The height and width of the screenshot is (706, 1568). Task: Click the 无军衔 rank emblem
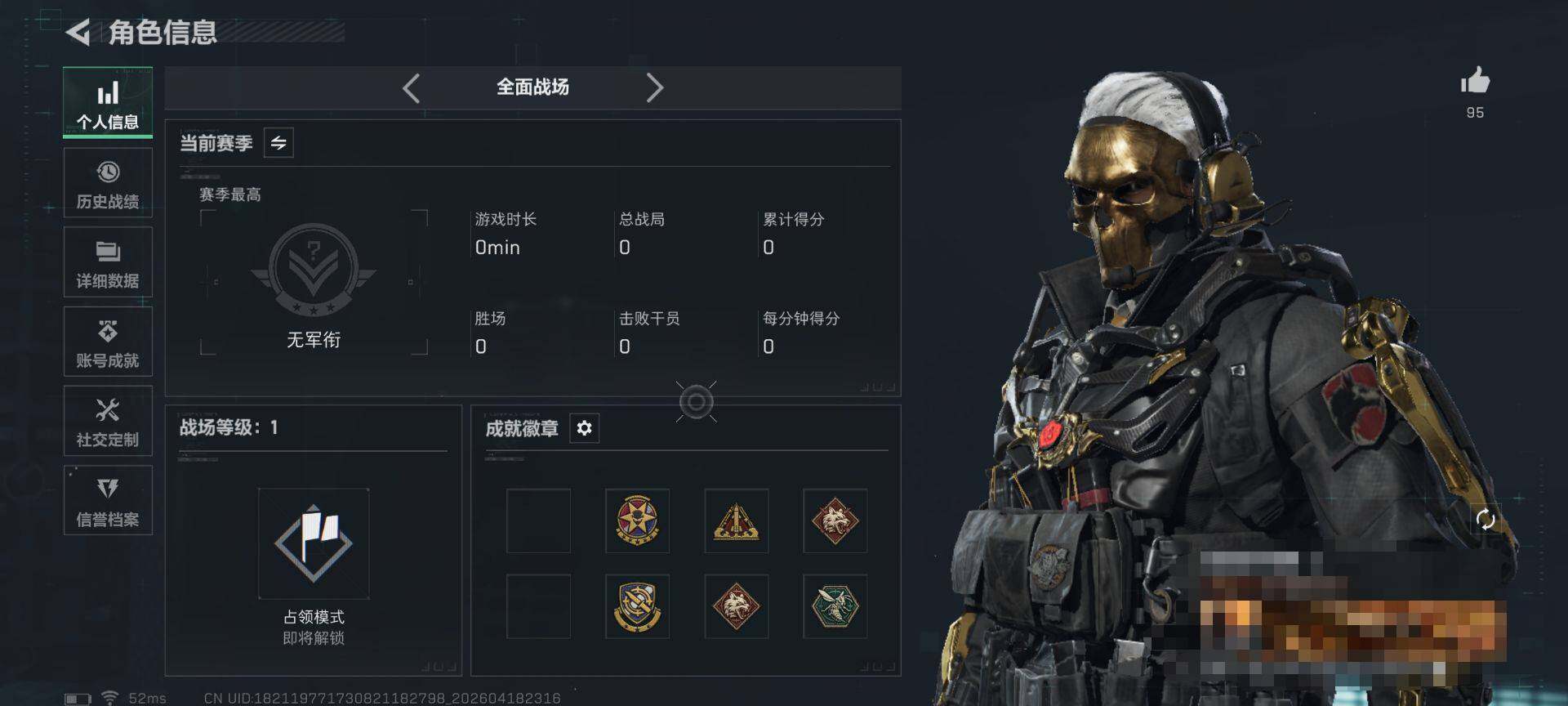tap(314, 270)
